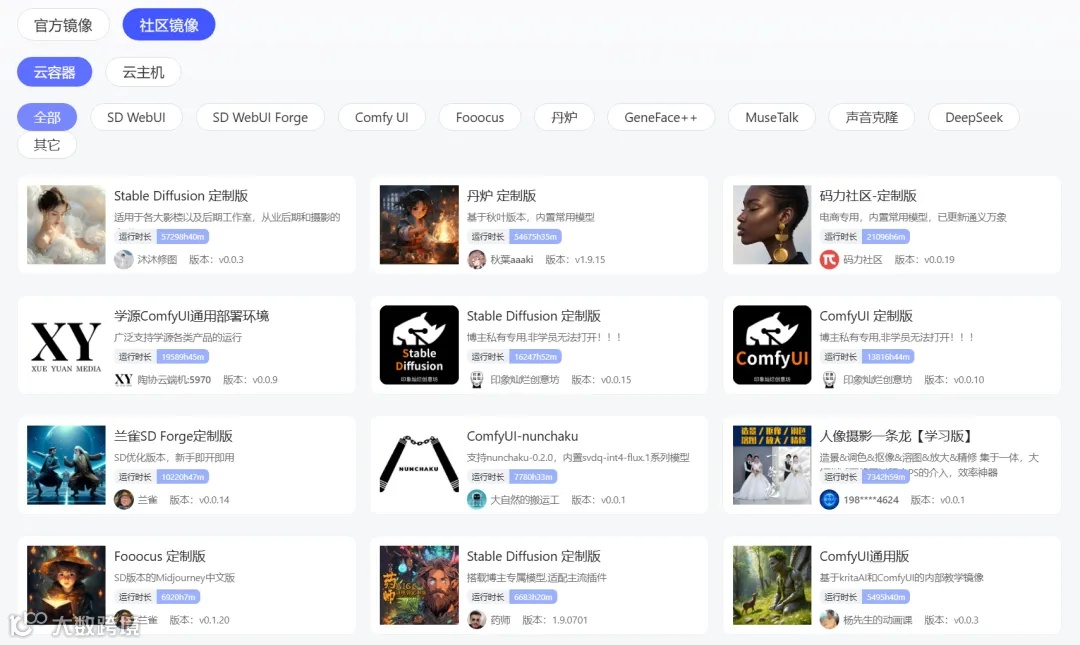Filter by 丹炉 category
Screen dimensions: 1080x645
564,117
